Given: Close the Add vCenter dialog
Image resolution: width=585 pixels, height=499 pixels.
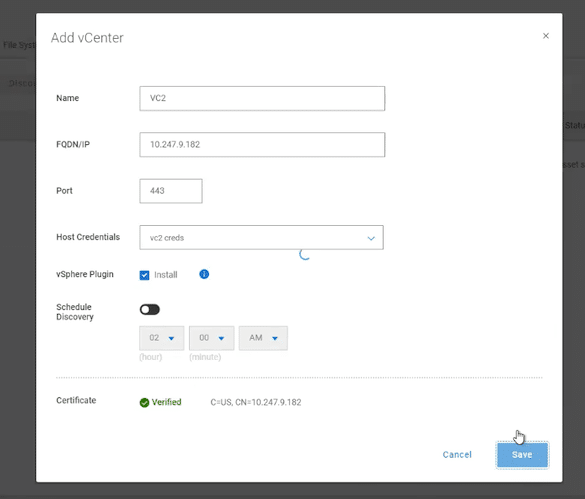Looking at the screenshot, I should pos(546,36).
